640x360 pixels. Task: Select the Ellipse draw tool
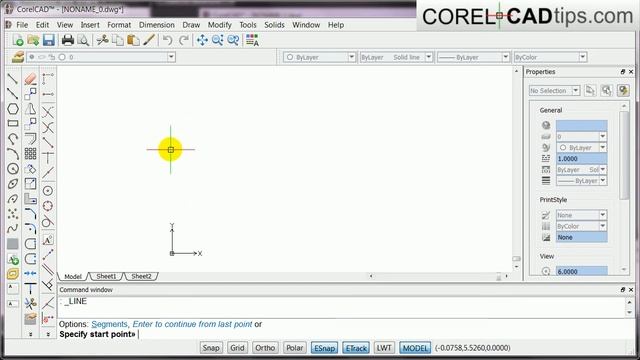[x=13, y=184]
